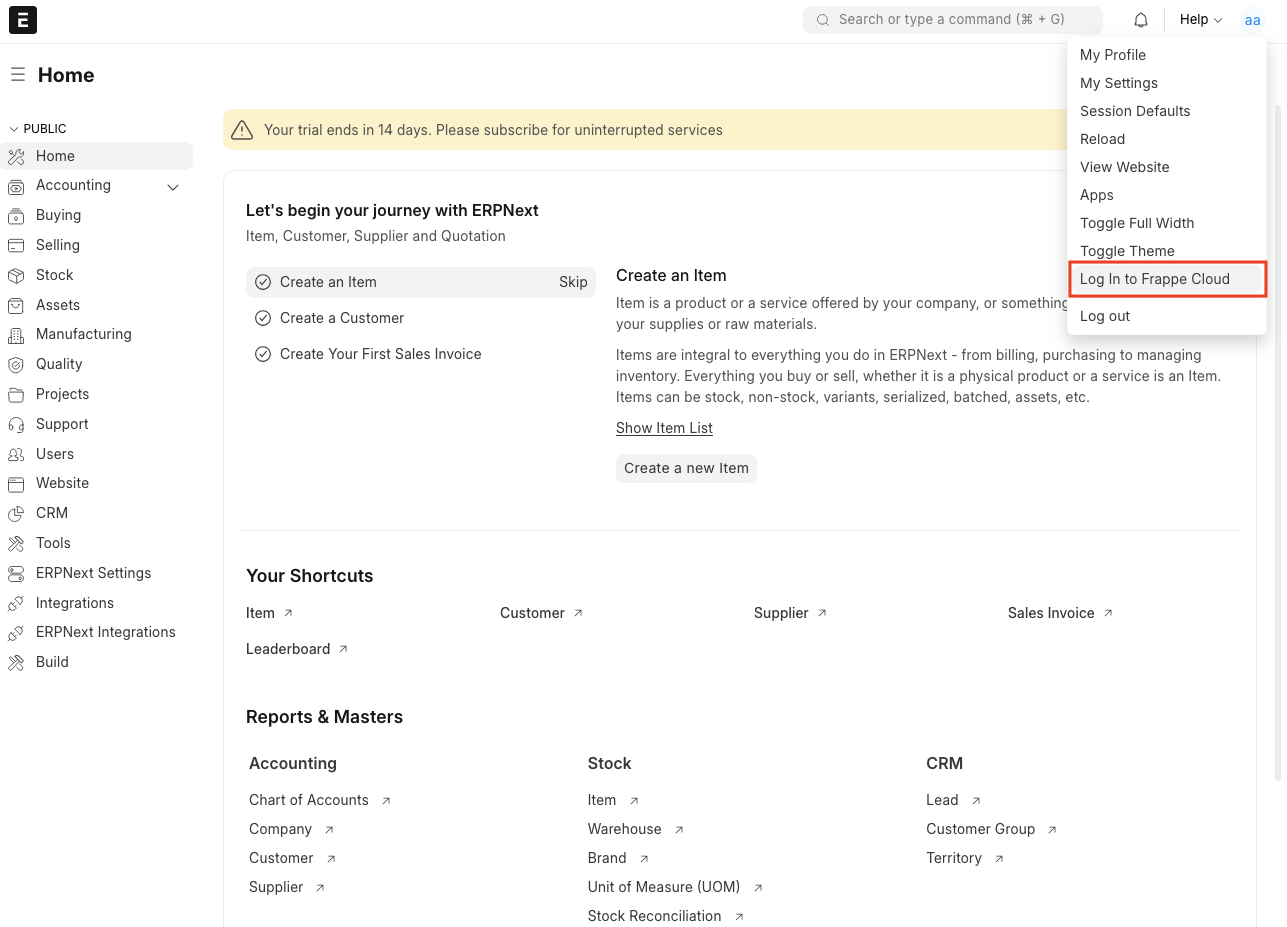Select Toggle Theme from user menu
Image resolution: width=1287 pixels, height=927 pixels.
[x=1127, y=251]
